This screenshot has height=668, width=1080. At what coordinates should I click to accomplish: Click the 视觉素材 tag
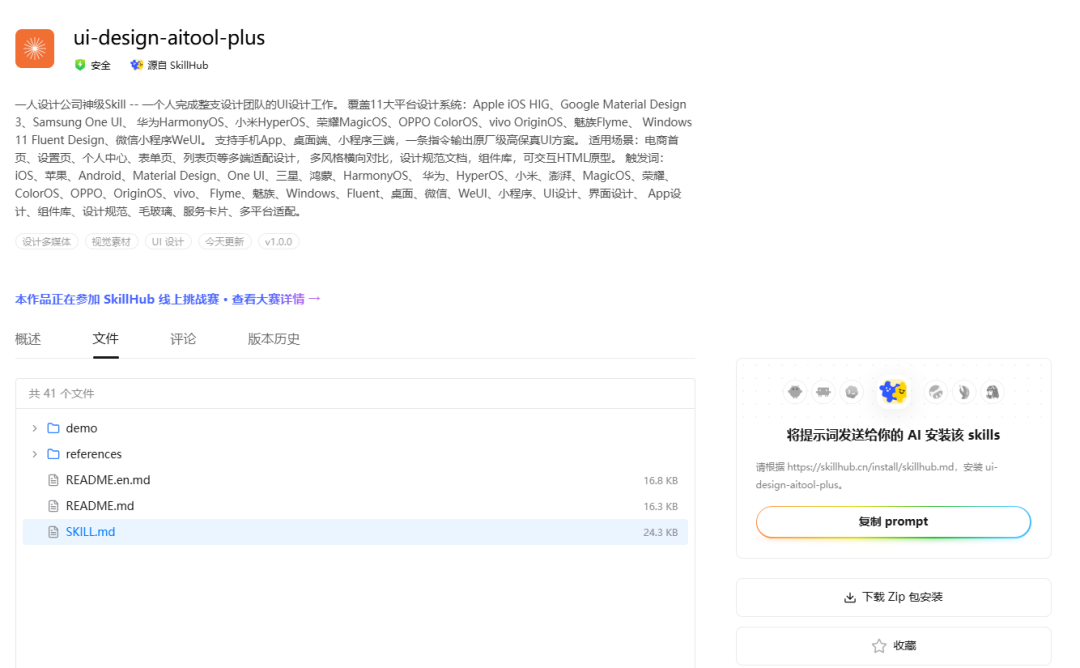point(111,242)
